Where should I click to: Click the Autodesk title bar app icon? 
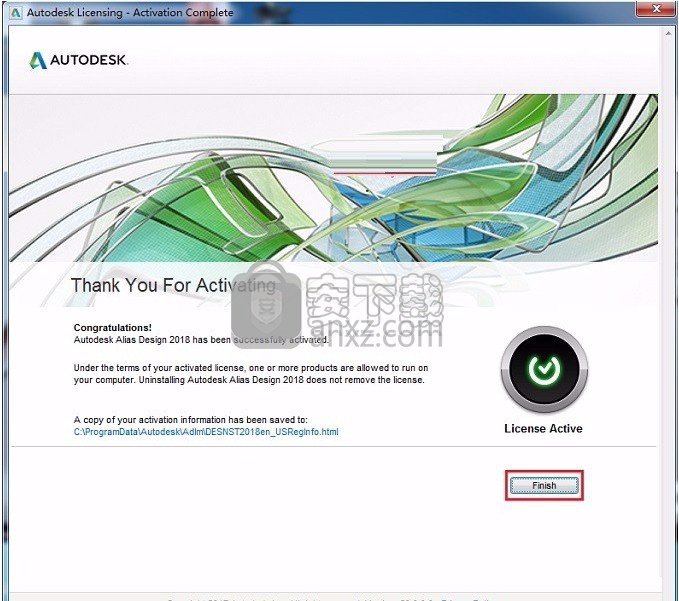click(x=16, y=13)
